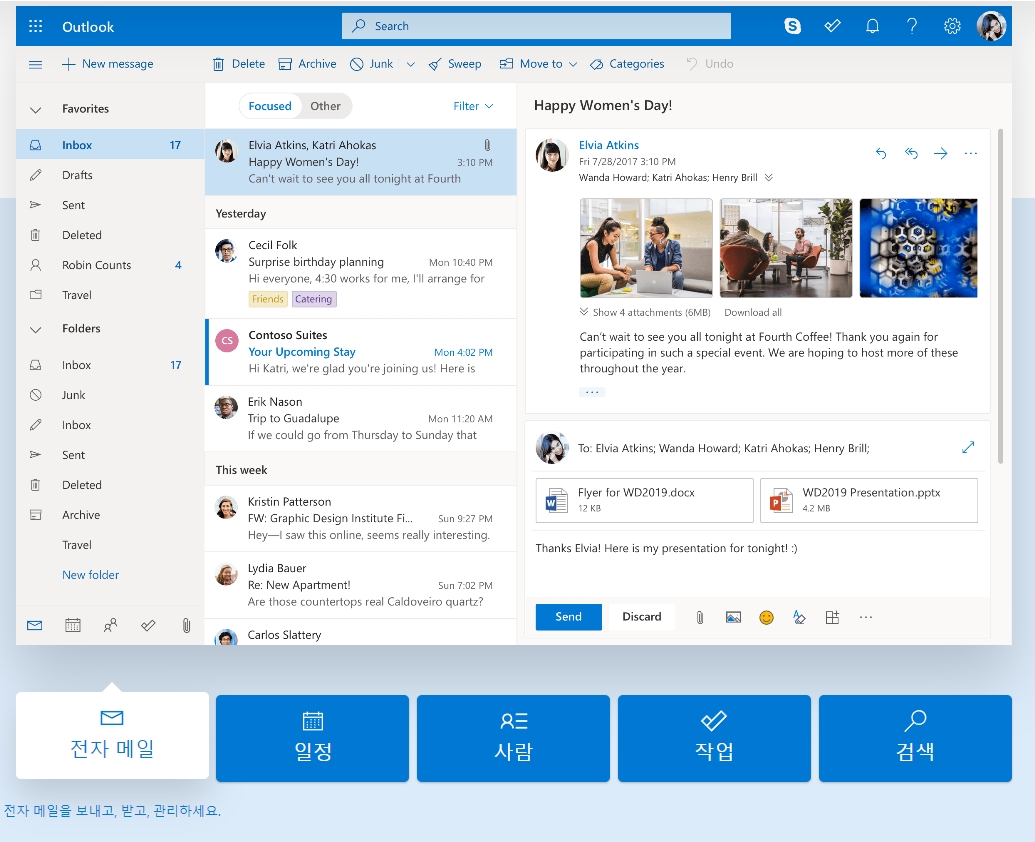This screenshot has height=842, width=1035.
Task: Open Cecil Folk's birthday planning email
Action: point(361,274)
